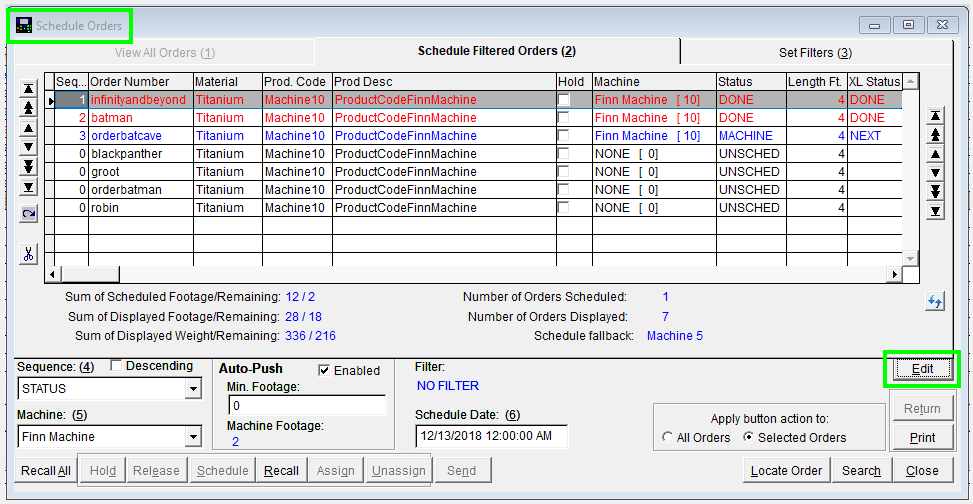Click the Schedule Orders window title icon
973x504 pixels.
coord(24,26)
